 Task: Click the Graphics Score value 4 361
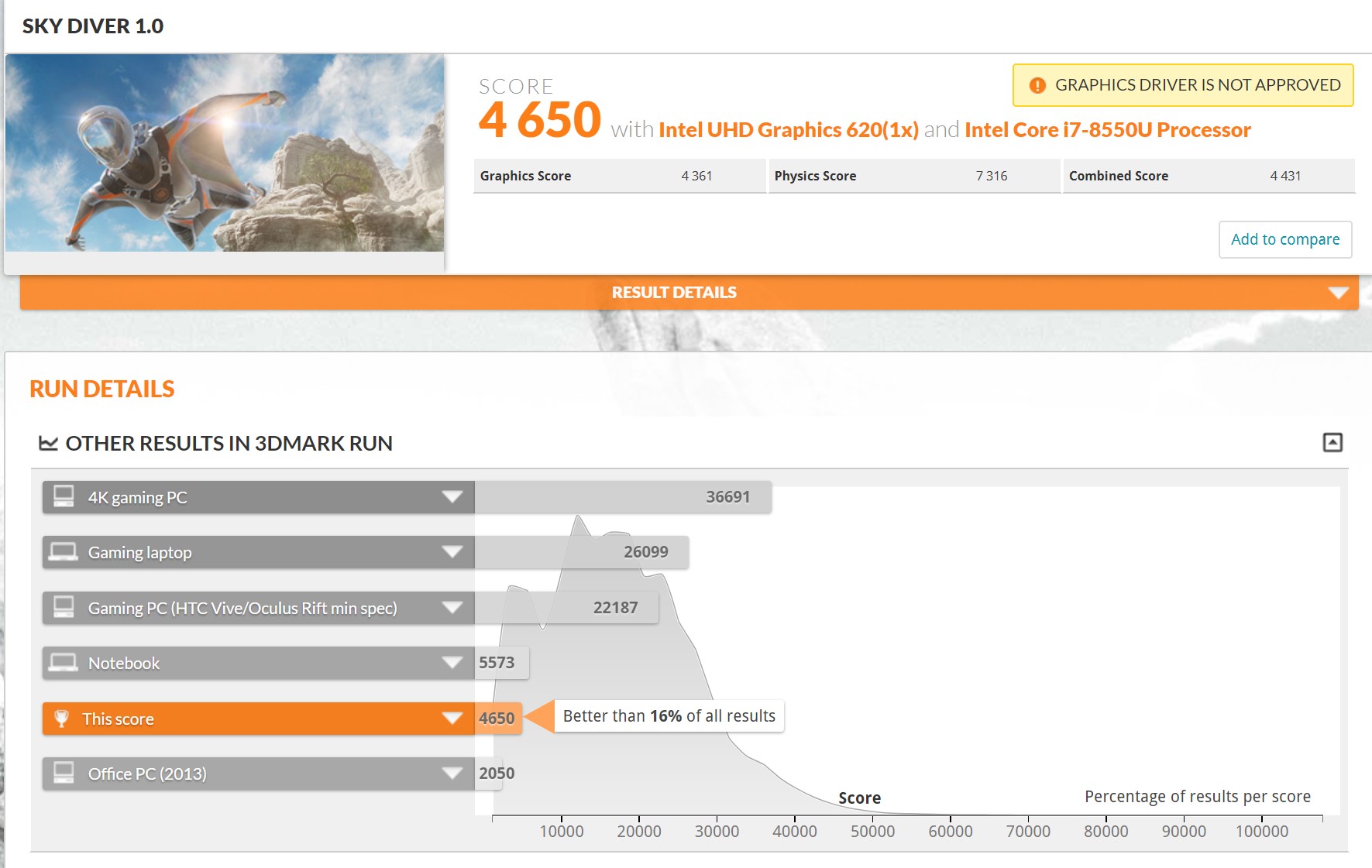pyautogui.click(x=696, y=176)
